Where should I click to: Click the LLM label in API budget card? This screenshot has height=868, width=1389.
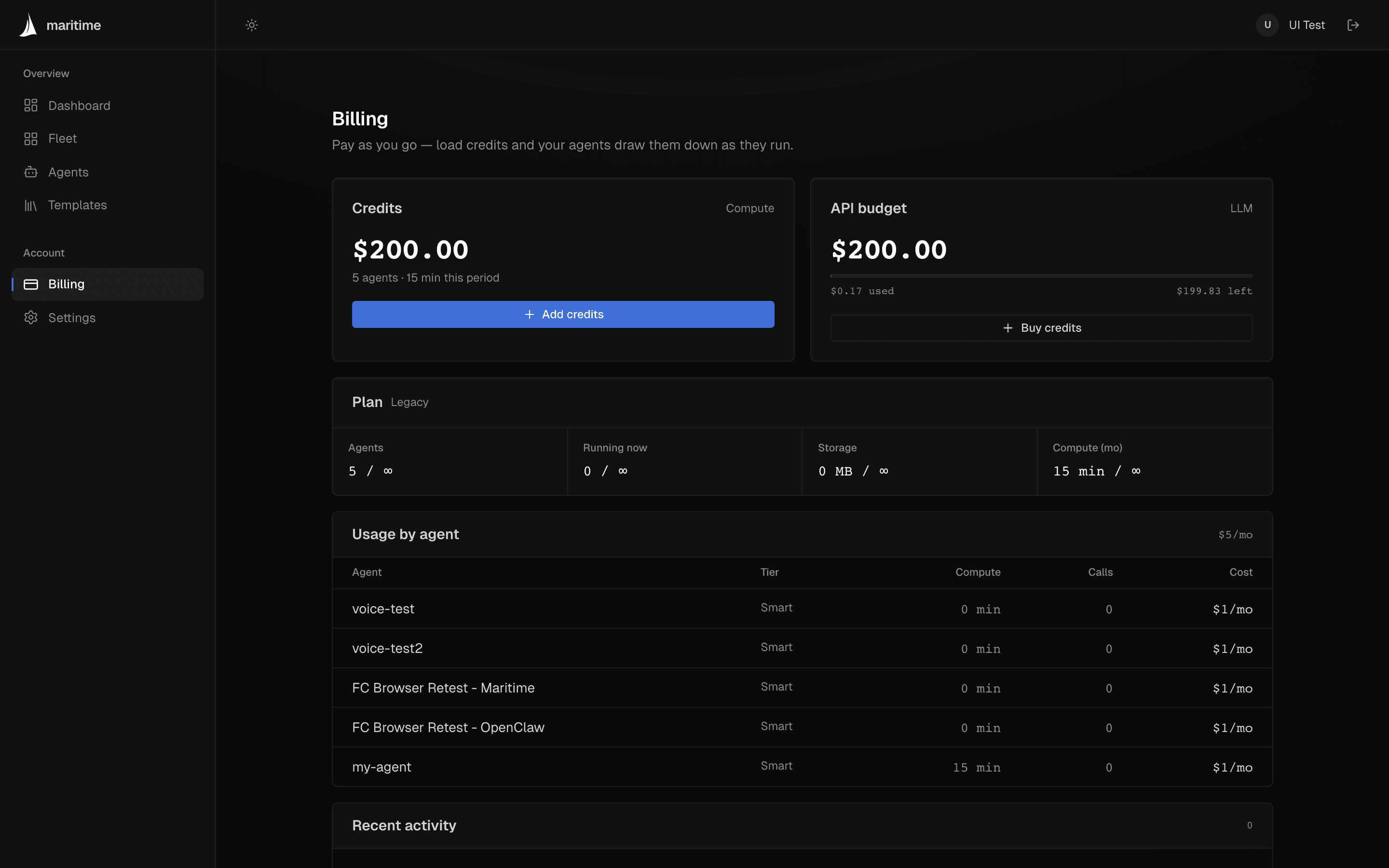tap(1241, 208)
